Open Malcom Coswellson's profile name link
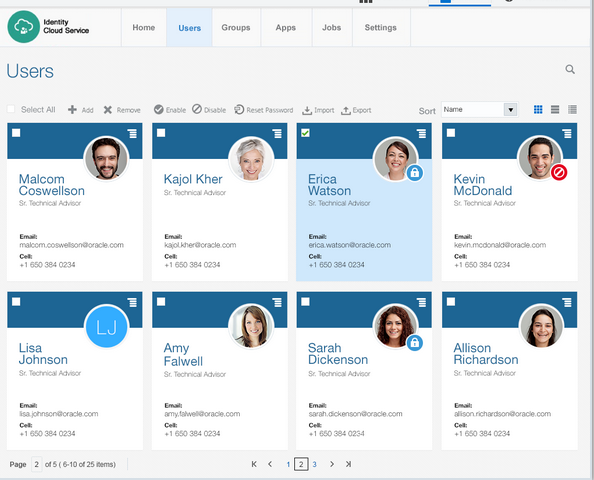 [x=52, y=185]
